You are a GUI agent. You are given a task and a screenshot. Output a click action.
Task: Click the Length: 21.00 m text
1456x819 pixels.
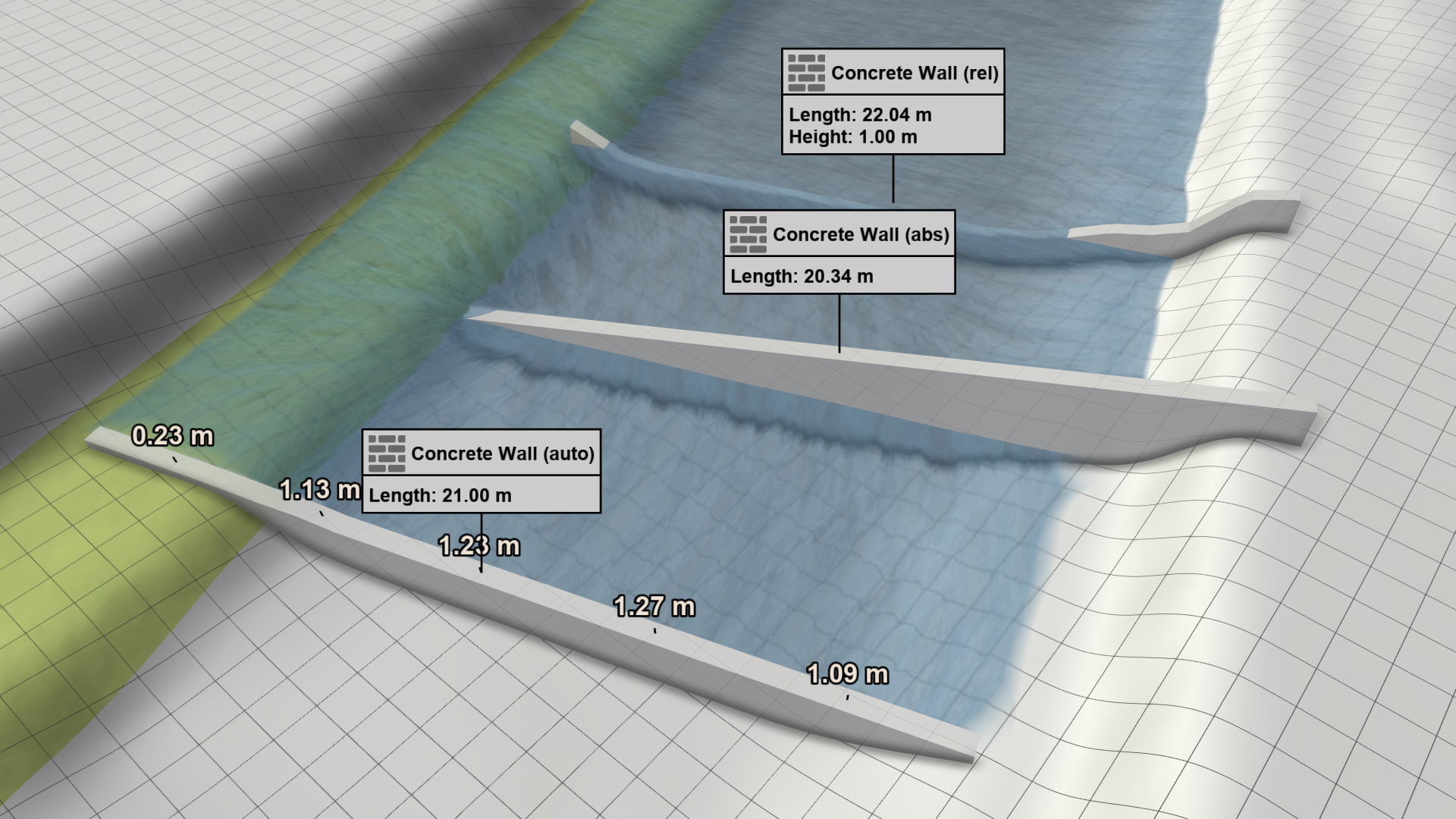pyautogui.click(x=440, y=496)
